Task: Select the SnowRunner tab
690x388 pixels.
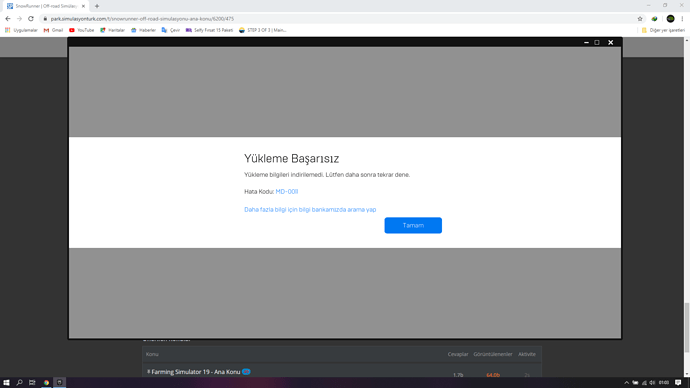Action: tap(45, 6)
